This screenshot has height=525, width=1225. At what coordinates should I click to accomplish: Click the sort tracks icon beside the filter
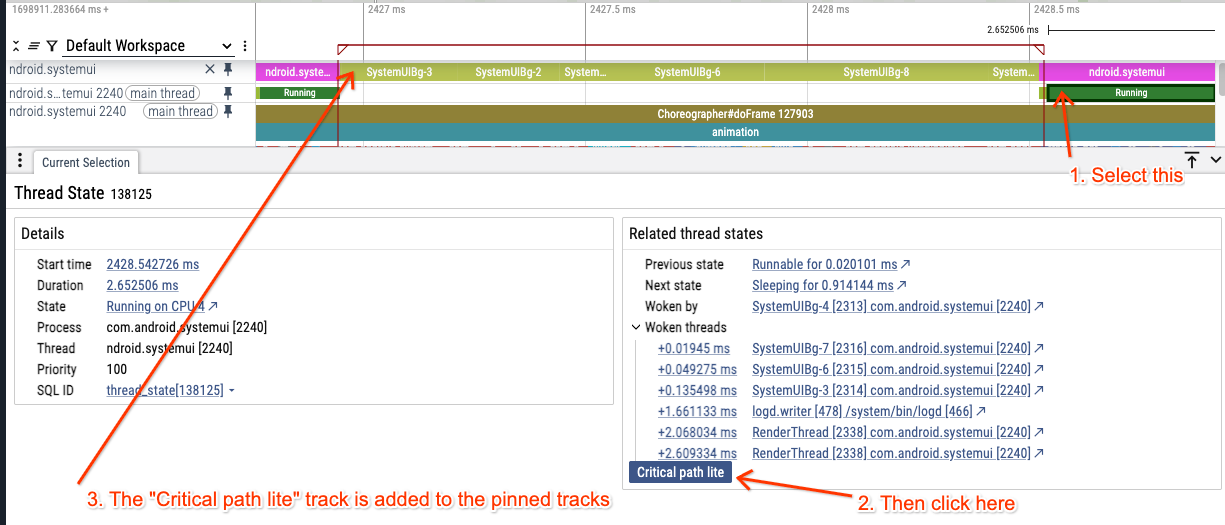pos(34,46)
